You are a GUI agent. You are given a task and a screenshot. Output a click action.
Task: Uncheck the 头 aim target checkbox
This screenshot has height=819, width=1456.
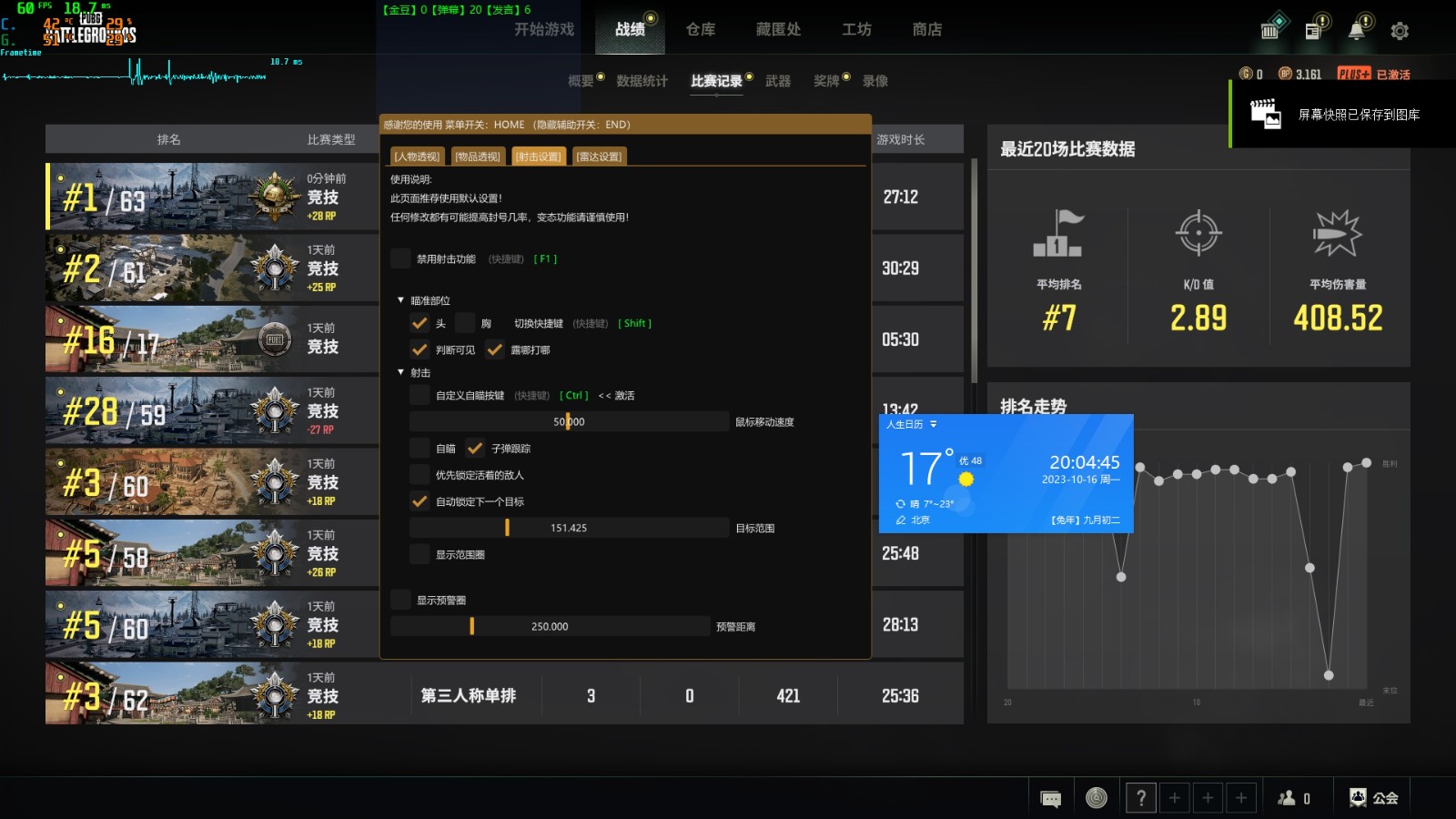[420, 323]
